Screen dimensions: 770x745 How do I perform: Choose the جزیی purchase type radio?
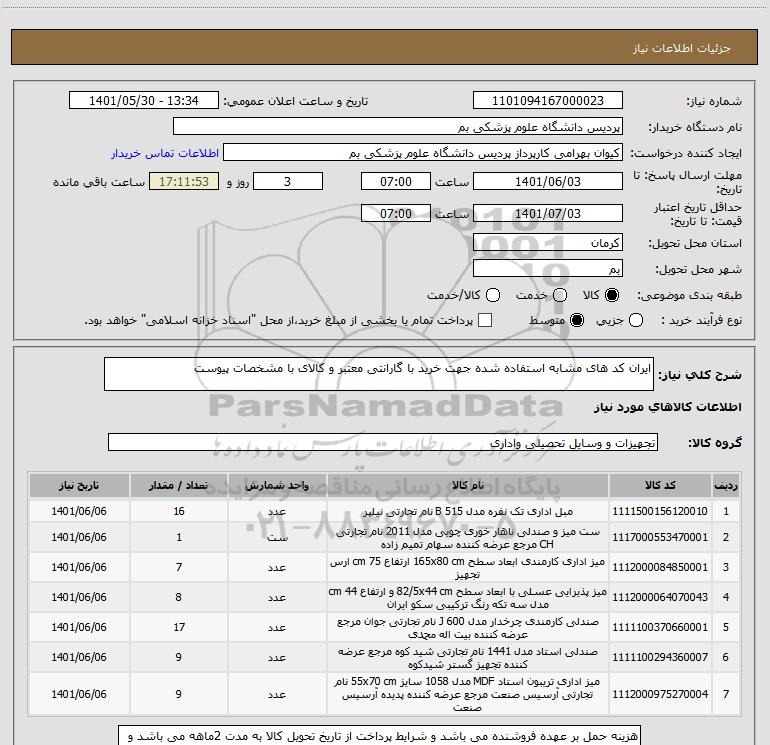point(636,321)
